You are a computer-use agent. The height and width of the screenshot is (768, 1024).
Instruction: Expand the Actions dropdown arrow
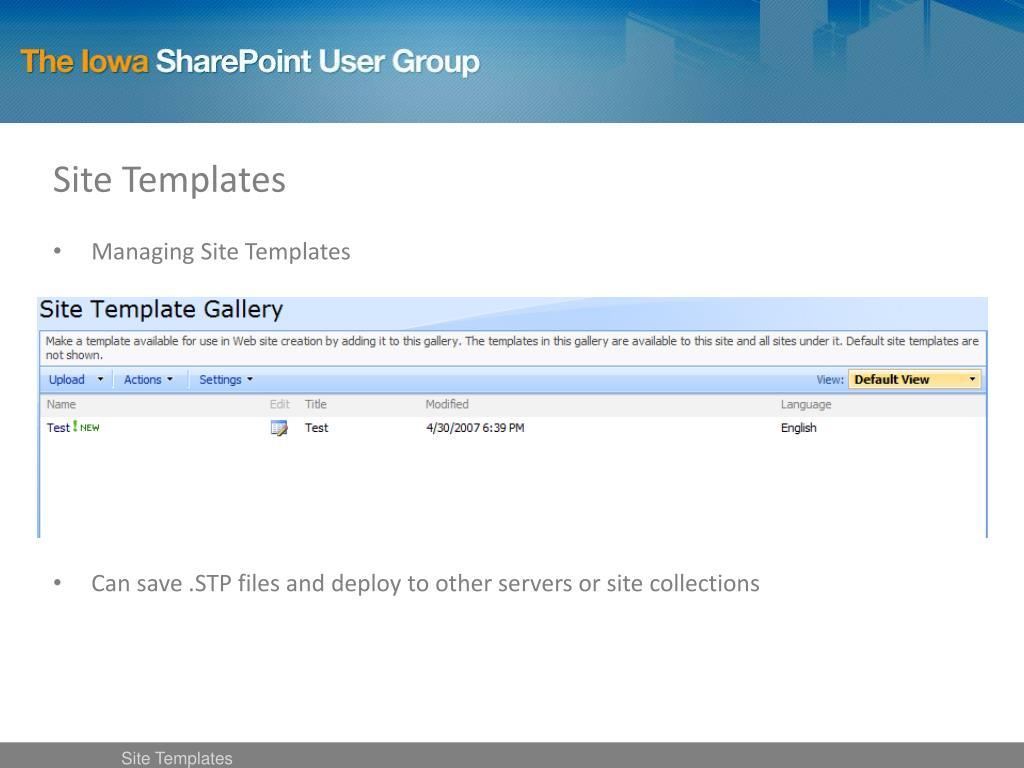170,379
